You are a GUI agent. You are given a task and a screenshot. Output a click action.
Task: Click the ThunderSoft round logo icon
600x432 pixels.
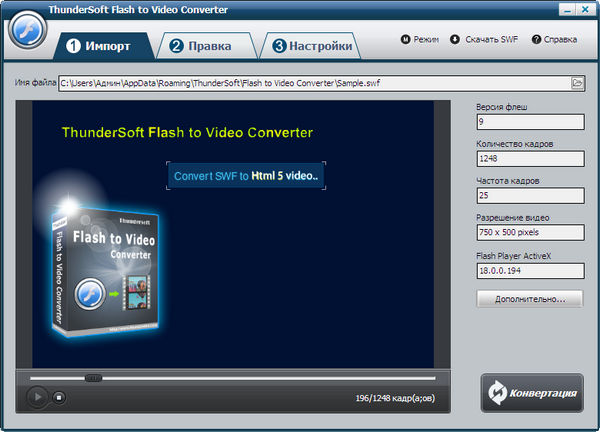point(30,30)
